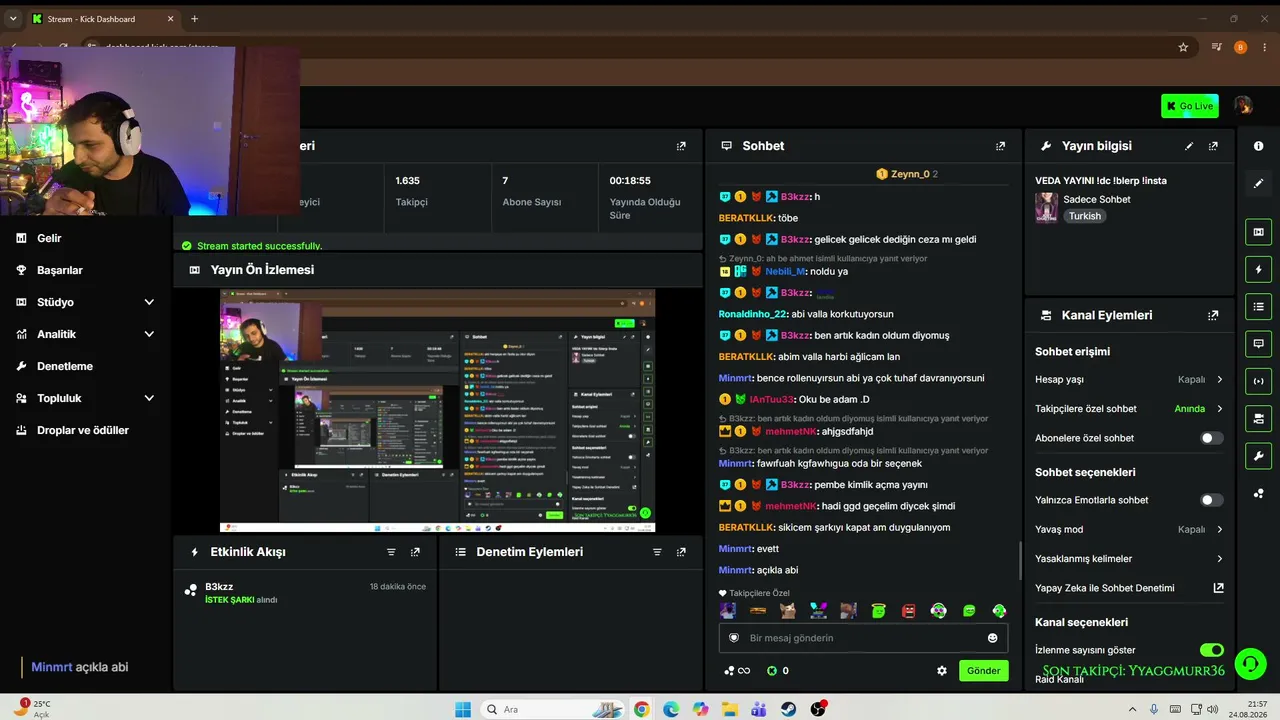Pop out the Yayın bilgisi panel
Image resolution: width=1280 pixels, height=720 pixels.
pyautogui.click(x=1213, y=146)
